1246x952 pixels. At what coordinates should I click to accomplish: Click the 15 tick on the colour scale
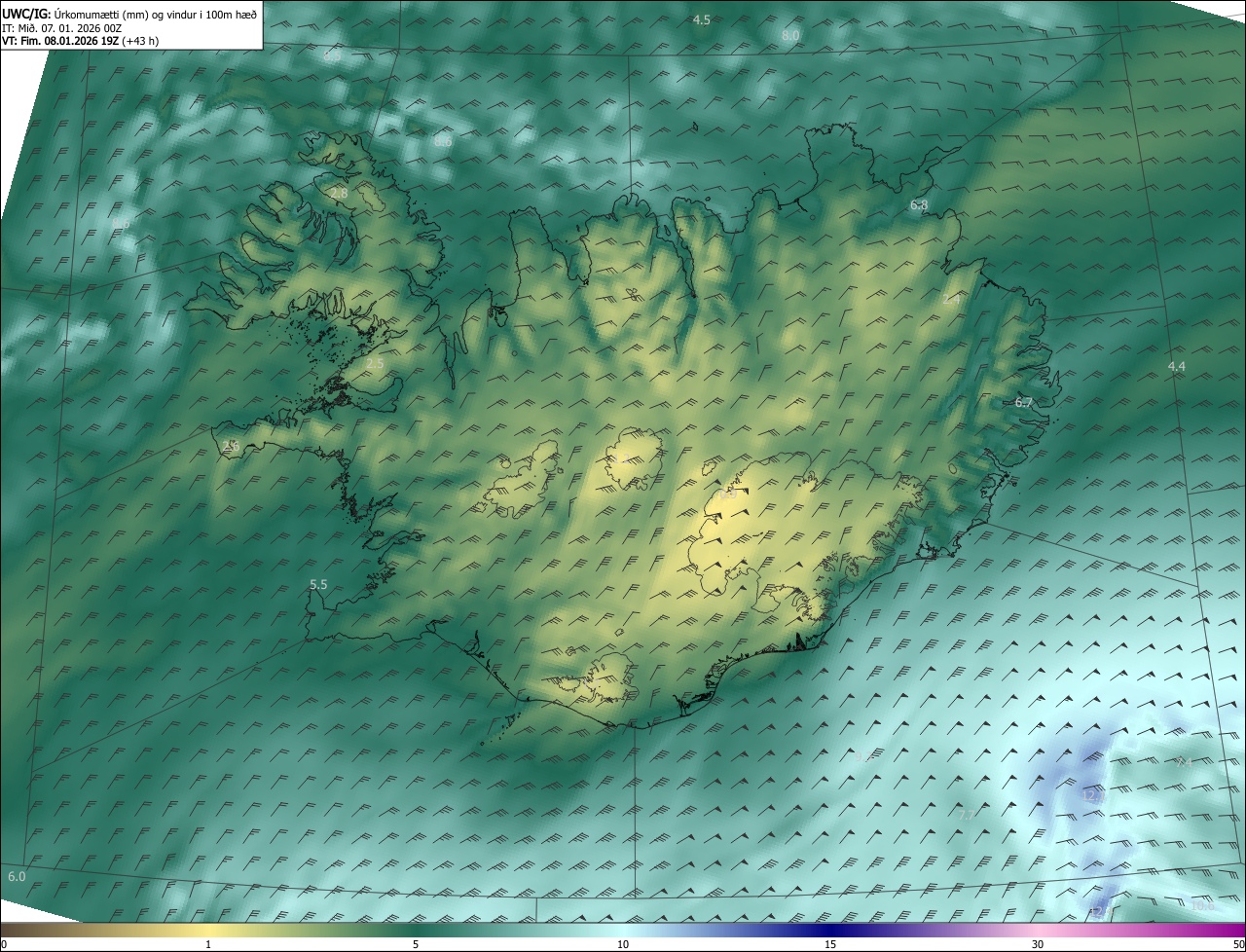tap(830, 944)
